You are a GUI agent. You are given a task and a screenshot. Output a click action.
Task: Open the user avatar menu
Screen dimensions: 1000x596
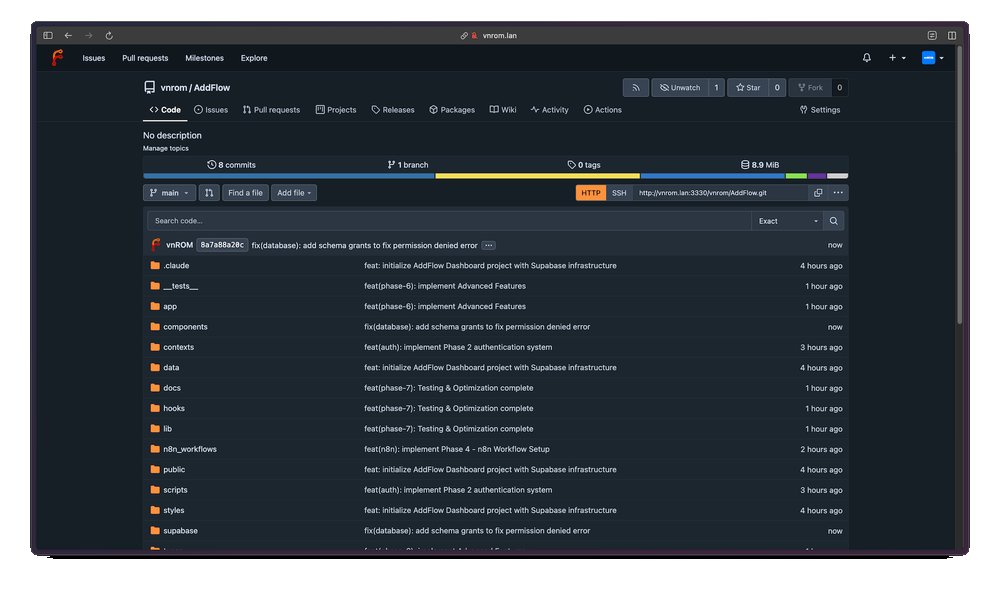[x=932, y=57]
